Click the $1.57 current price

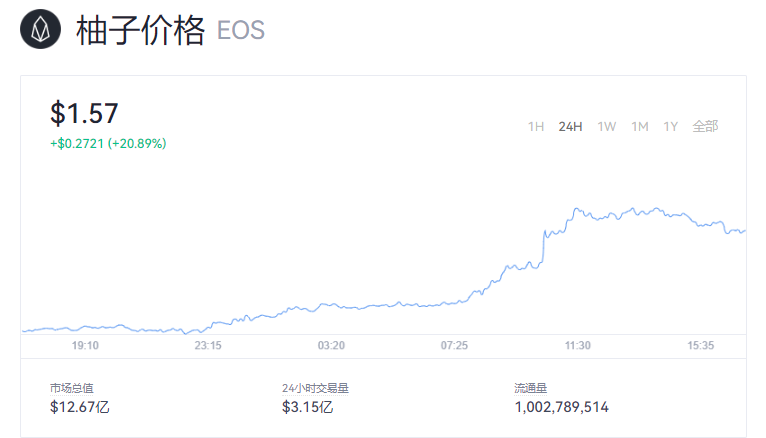coord(84,113)
